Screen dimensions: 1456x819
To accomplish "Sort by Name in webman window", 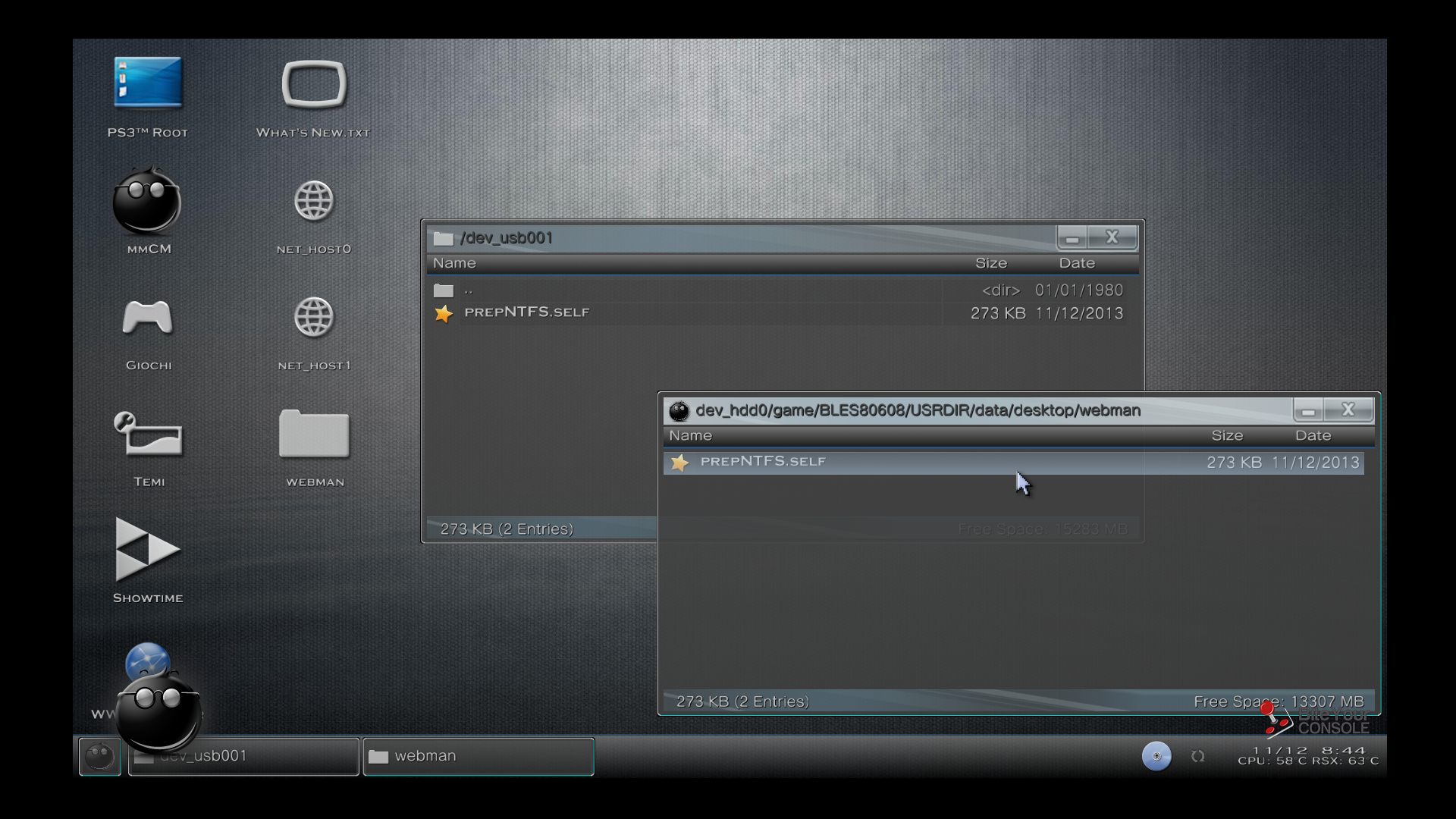I will [690, 436].
